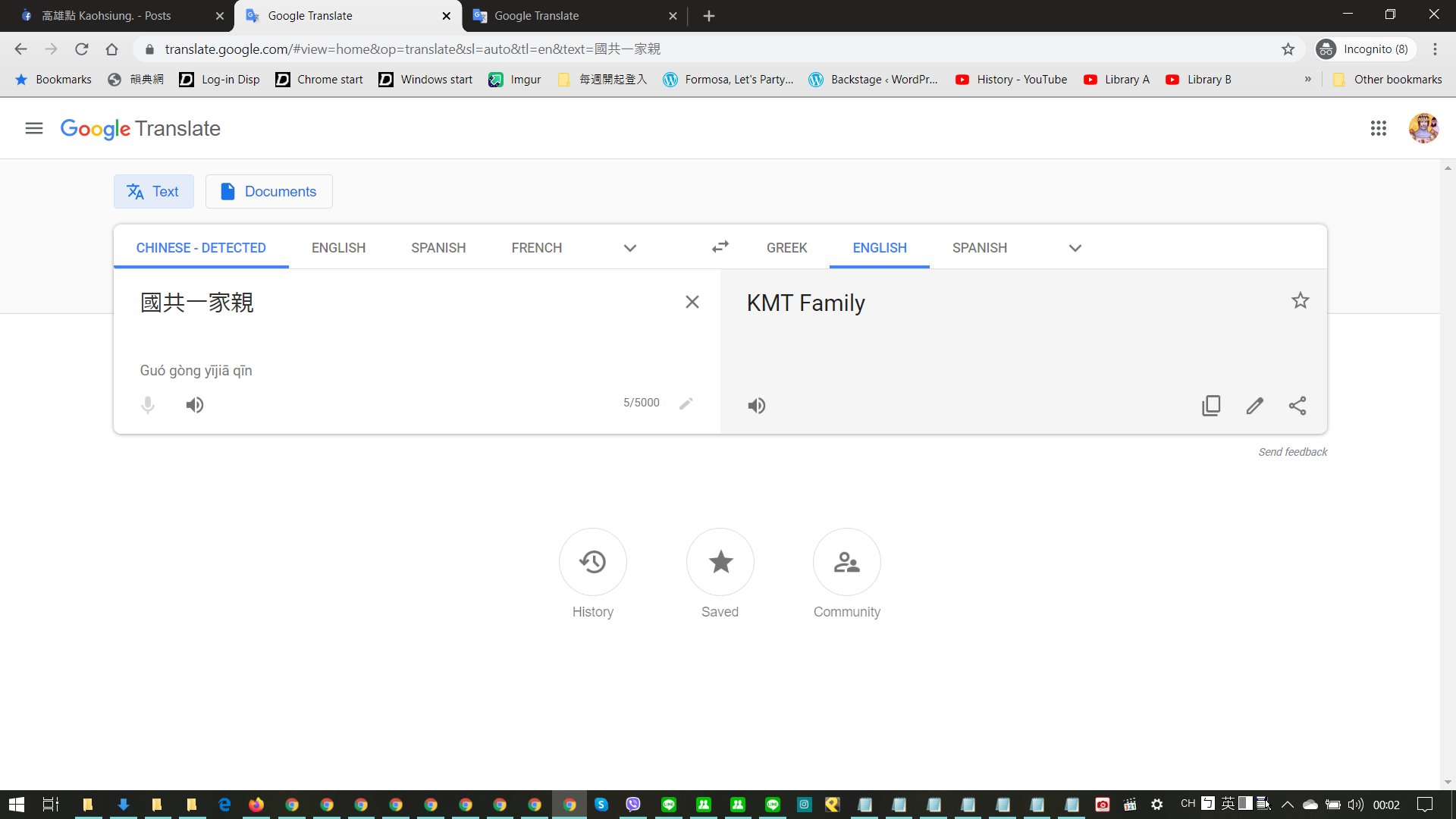The image size is (1456, 819).
Task: Open the History - YouTube bookmark
Action: pyautogui.click(x=1011, y=80)
